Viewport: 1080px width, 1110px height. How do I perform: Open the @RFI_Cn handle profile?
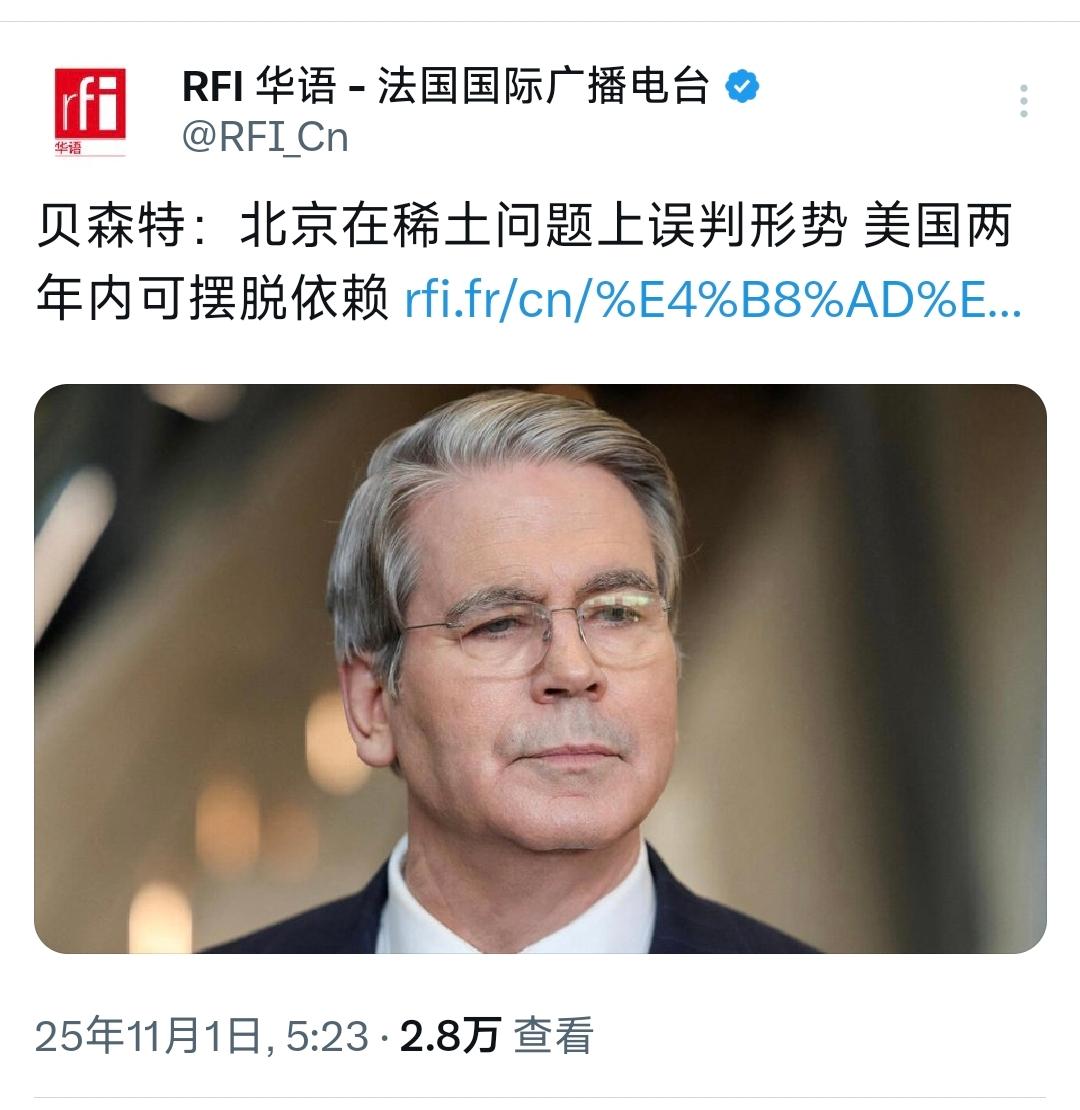(x=265, y=137)
